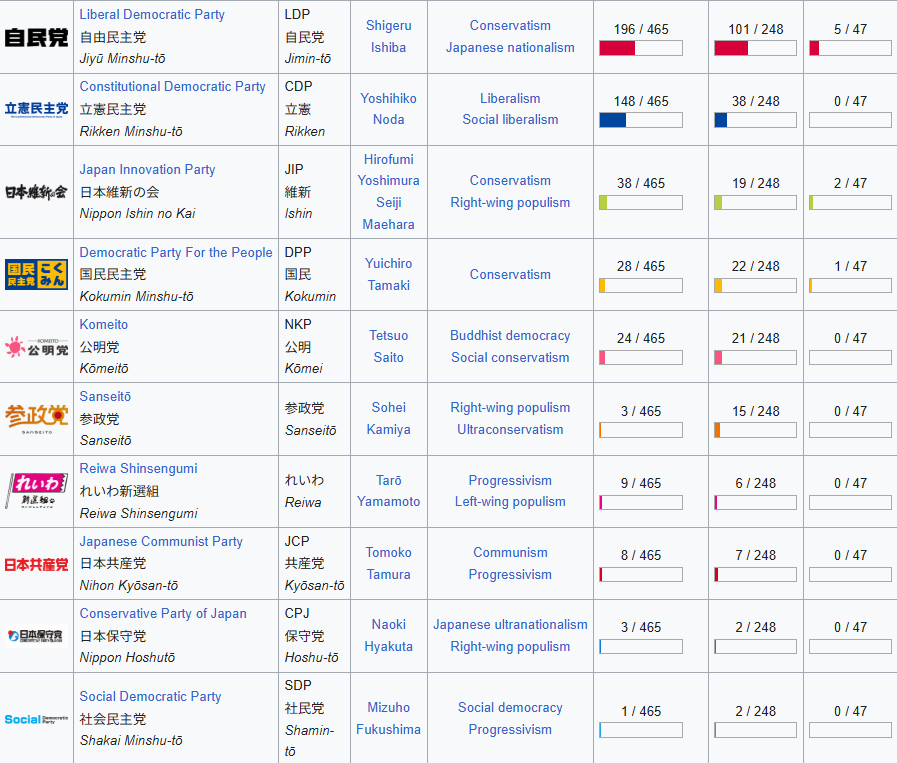Open the Japanese ultranationalism link
Image resolution: width=897 pixels, height=763 pixels.
coord(510,625)
